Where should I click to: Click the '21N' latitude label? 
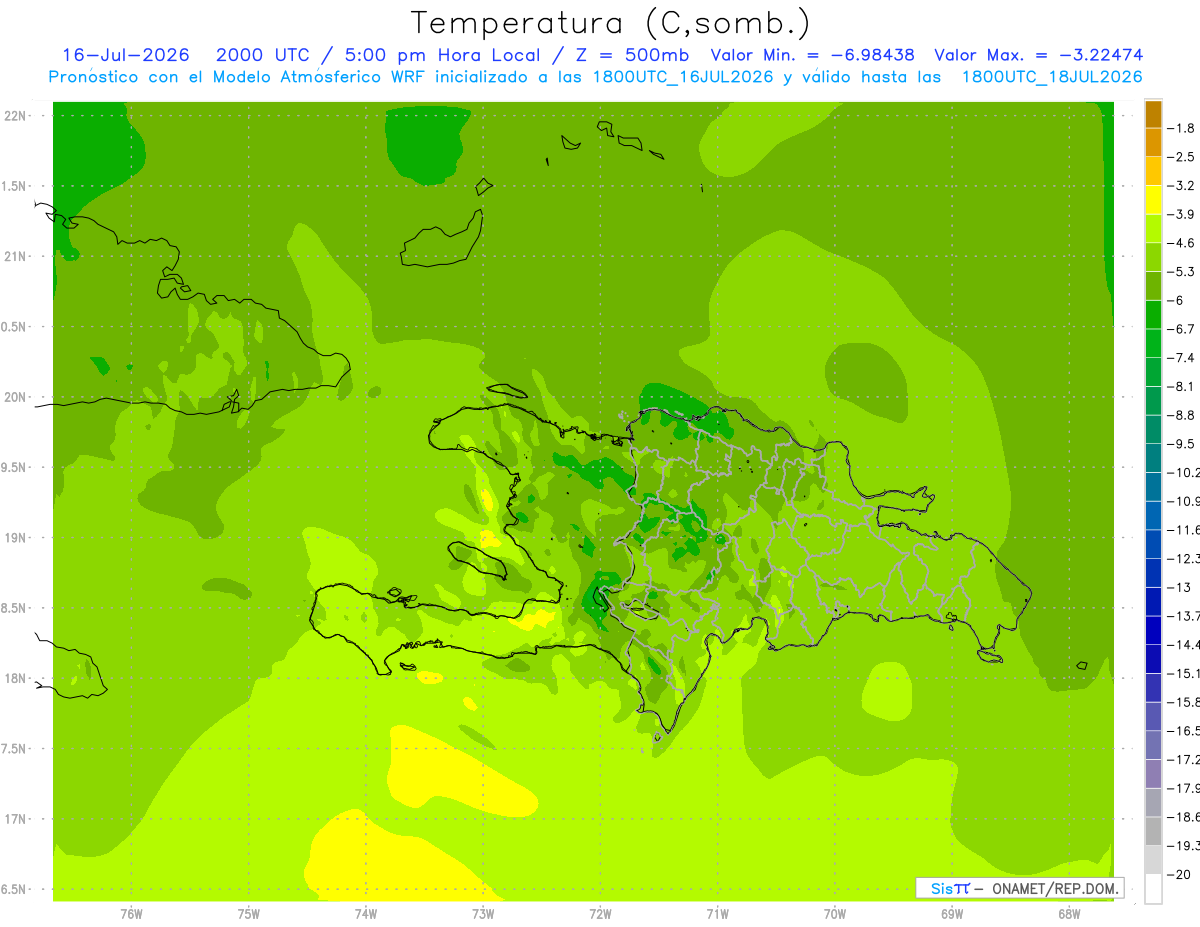[x=15, y=257]
